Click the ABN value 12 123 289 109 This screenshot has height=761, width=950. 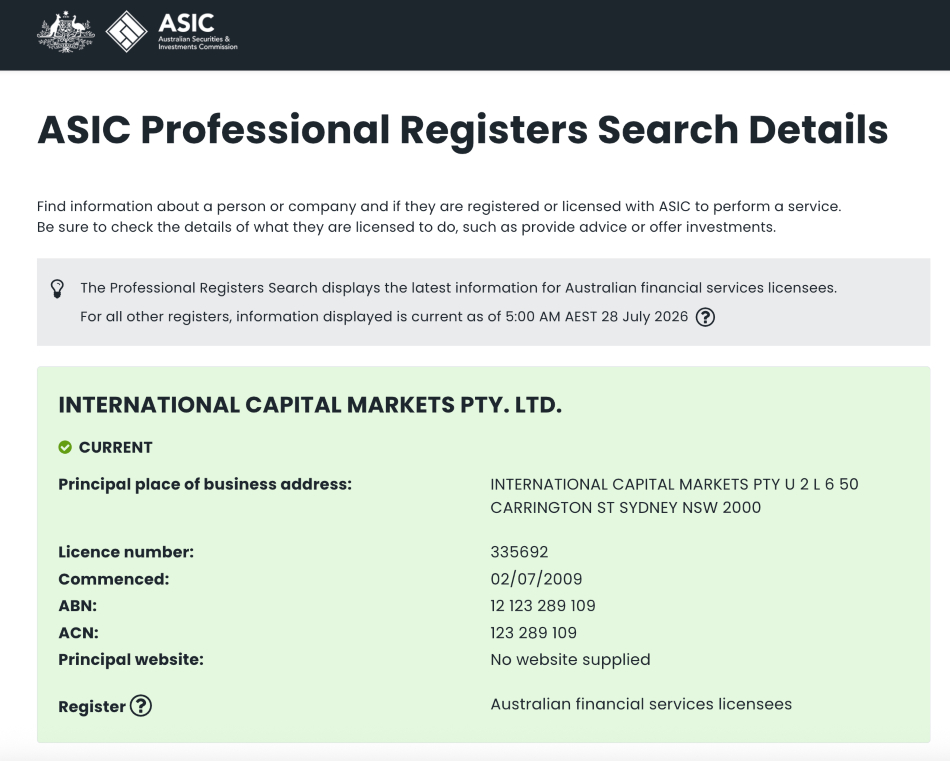[x=543, y=606]
